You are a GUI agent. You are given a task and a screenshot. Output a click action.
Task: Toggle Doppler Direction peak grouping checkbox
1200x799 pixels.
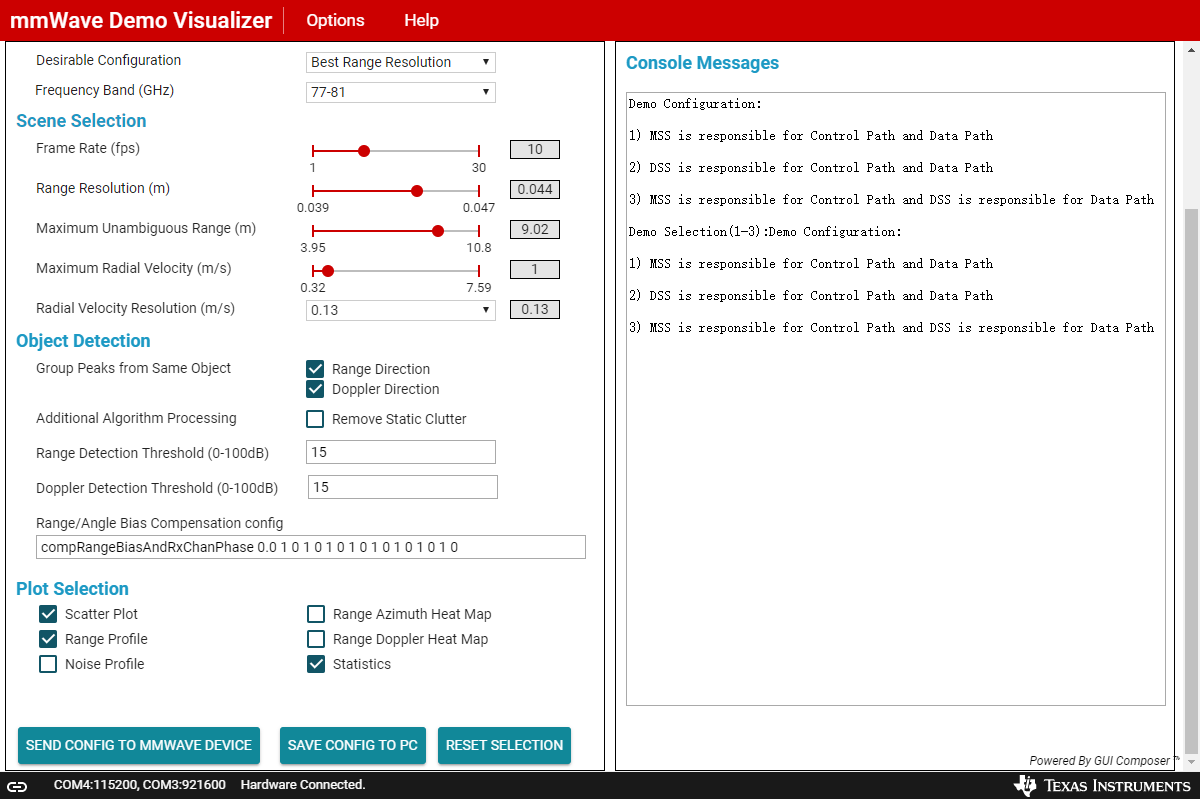[x=315, y=389]
